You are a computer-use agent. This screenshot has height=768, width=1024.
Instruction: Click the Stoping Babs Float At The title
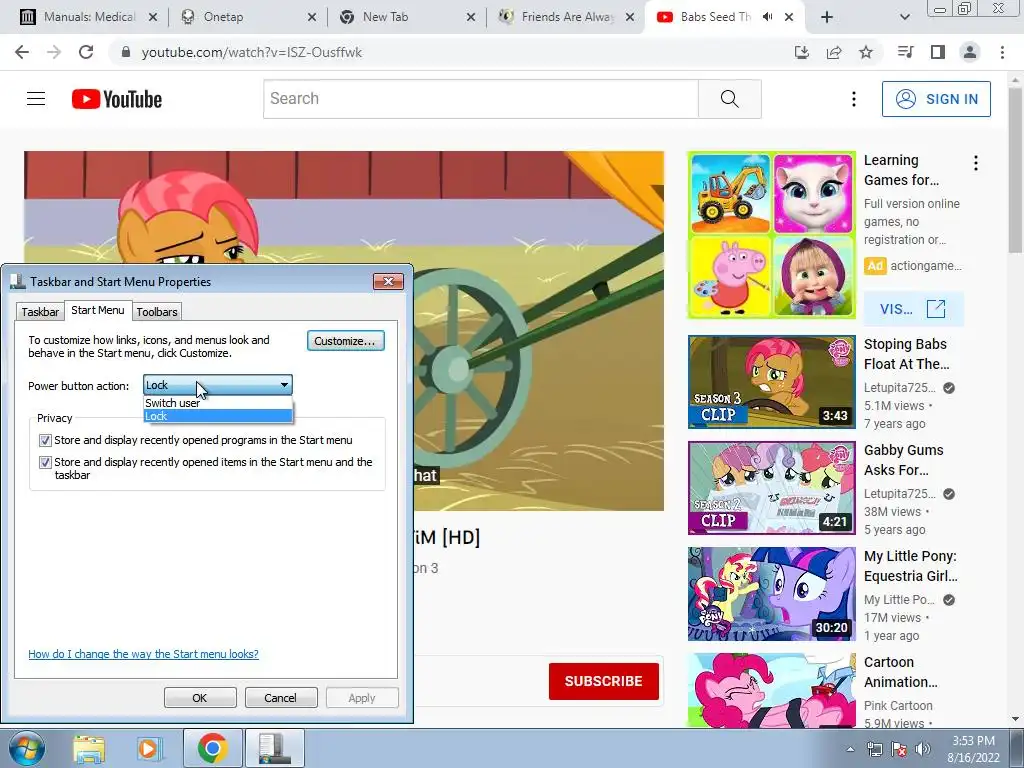906,354
